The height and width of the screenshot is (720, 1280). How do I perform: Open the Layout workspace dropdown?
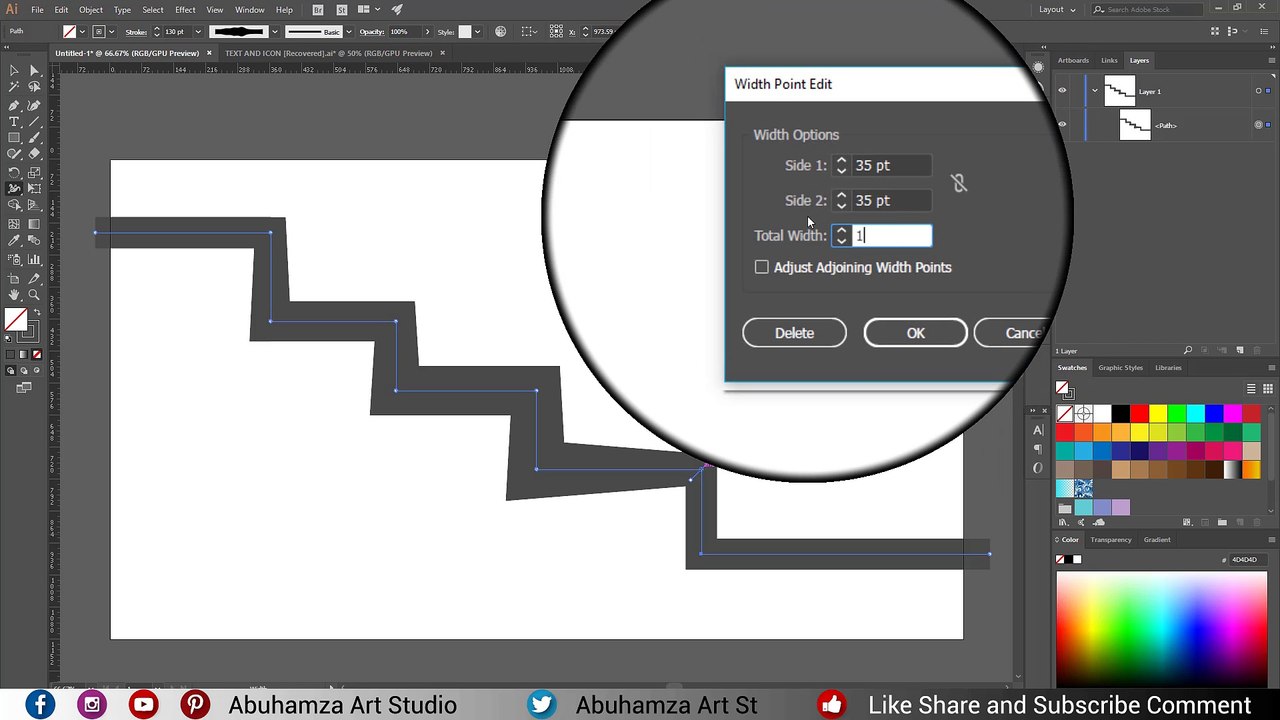pyautogui.click(x=1057, y=9)
